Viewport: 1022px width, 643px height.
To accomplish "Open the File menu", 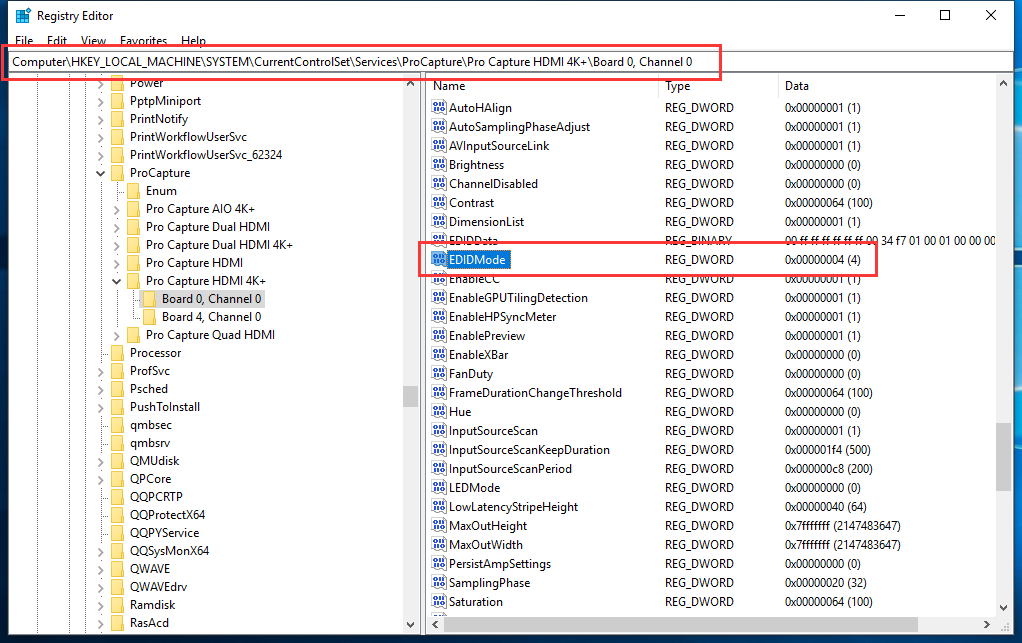I will pyautogui.click(x=24, y=40).
